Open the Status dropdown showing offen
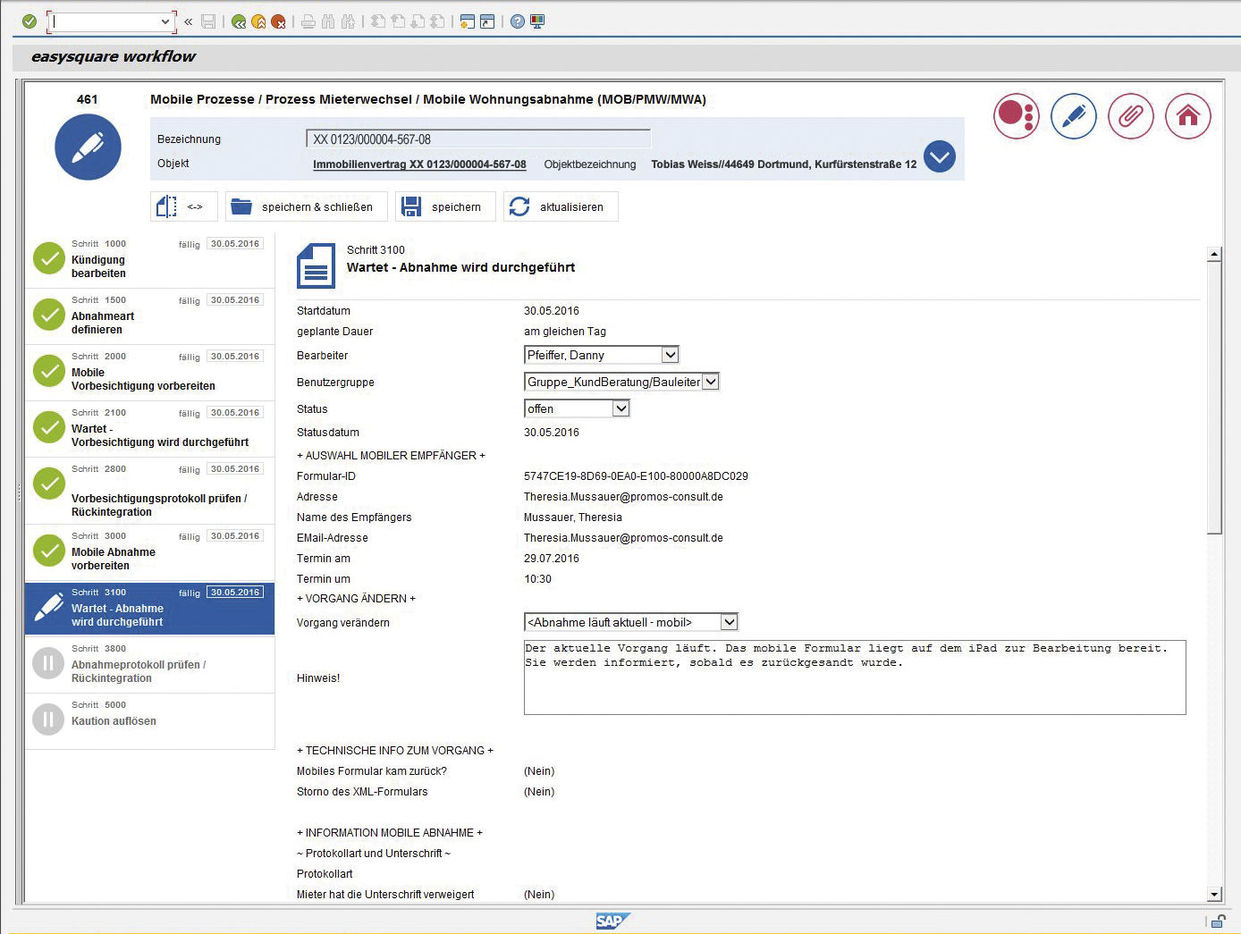Viewport: 1241px width, 934px height. [622, 408]
